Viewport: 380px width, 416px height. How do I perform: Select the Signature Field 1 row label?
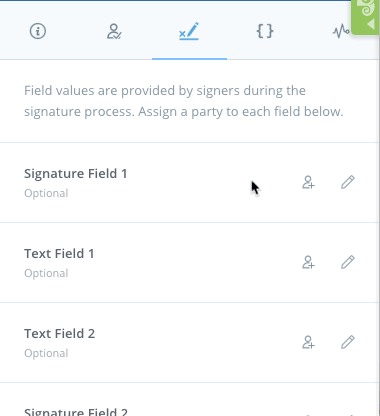click(x=76, y=174)
